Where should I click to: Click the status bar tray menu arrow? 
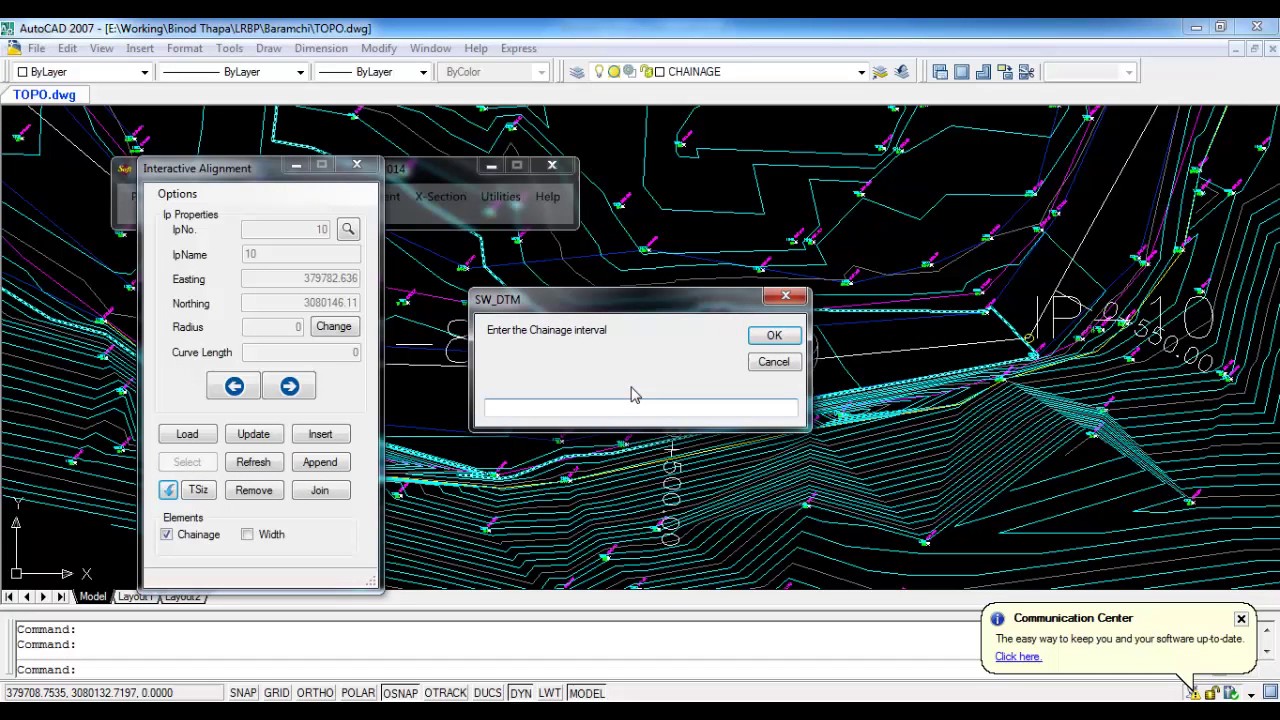[1251, 694]
